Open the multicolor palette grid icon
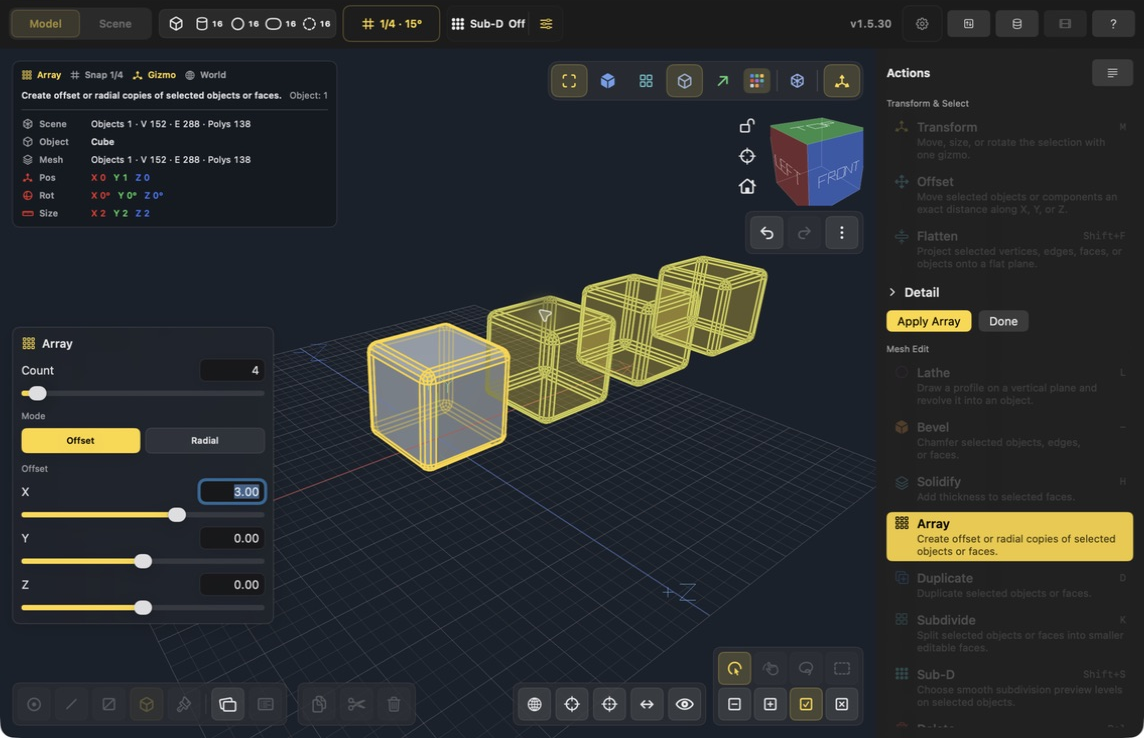 [757, 81]
